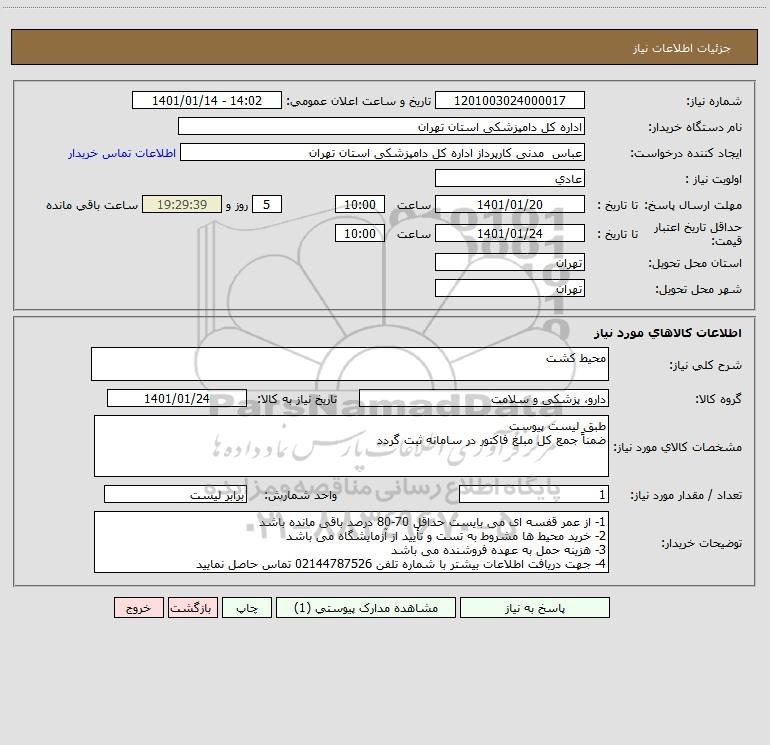Click the label حداقل تاریخ اعتبار قیمت
Screen dimensions: 770x745
point(697,234)
